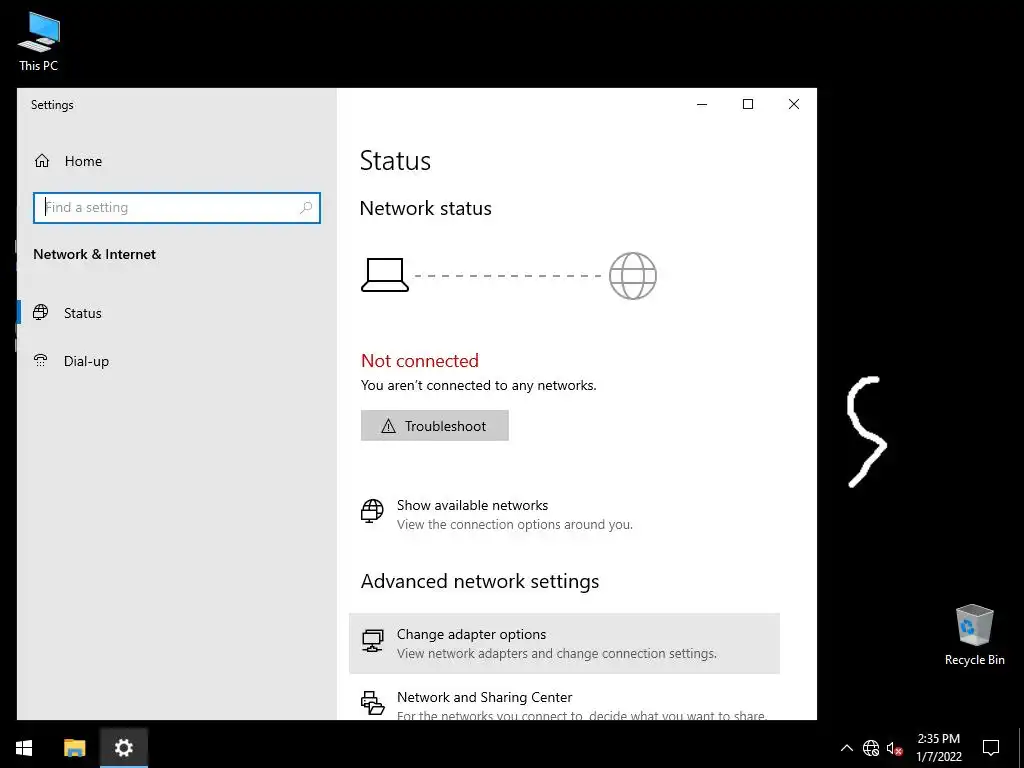Open Show available networks link

click(472, 505)
